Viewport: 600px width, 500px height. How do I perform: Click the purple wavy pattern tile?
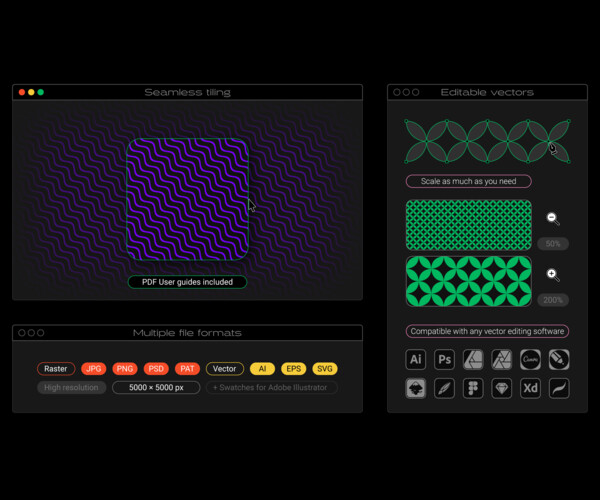click(188, 199)
